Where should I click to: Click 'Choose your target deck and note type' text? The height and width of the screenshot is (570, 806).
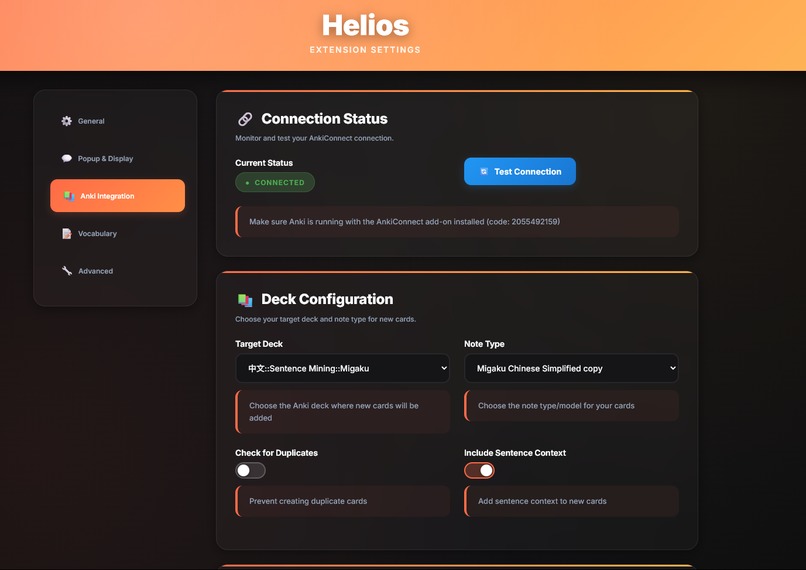click(325, 319)
